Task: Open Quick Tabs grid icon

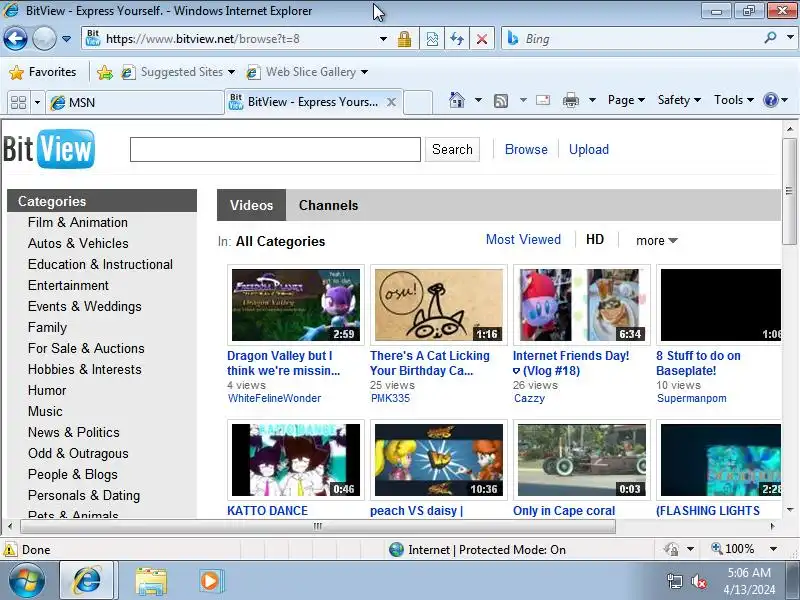Action: 18,103
